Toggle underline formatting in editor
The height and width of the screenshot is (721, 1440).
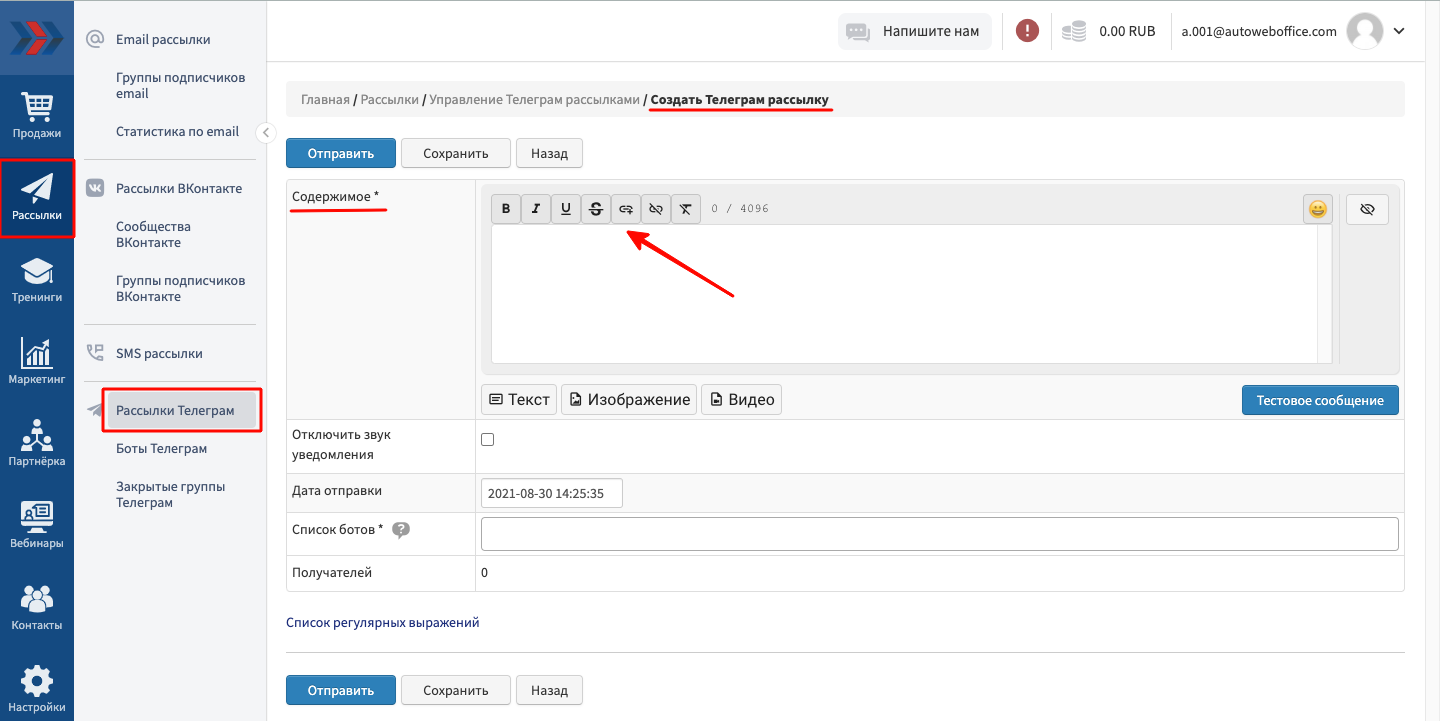tap(566, 209)
